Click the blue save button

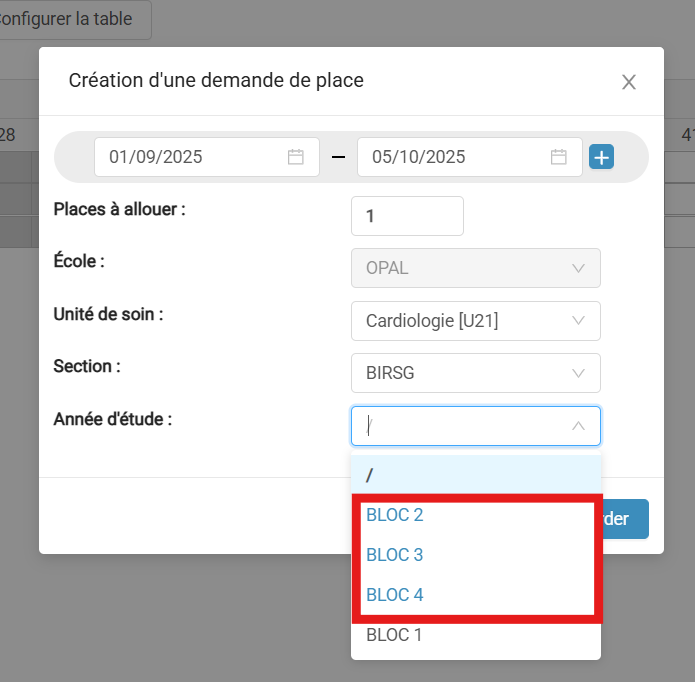(625, 519)
